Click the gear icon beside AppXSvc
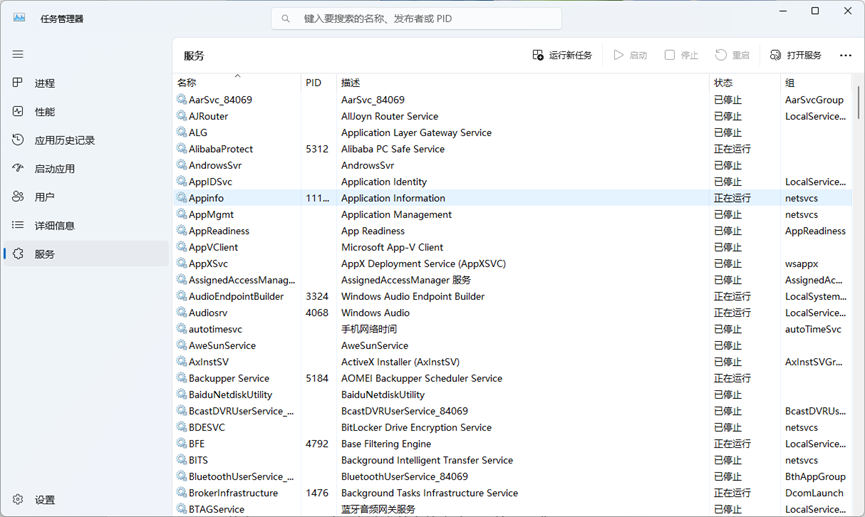The image size is (865, 517). [x=181, y=263]
